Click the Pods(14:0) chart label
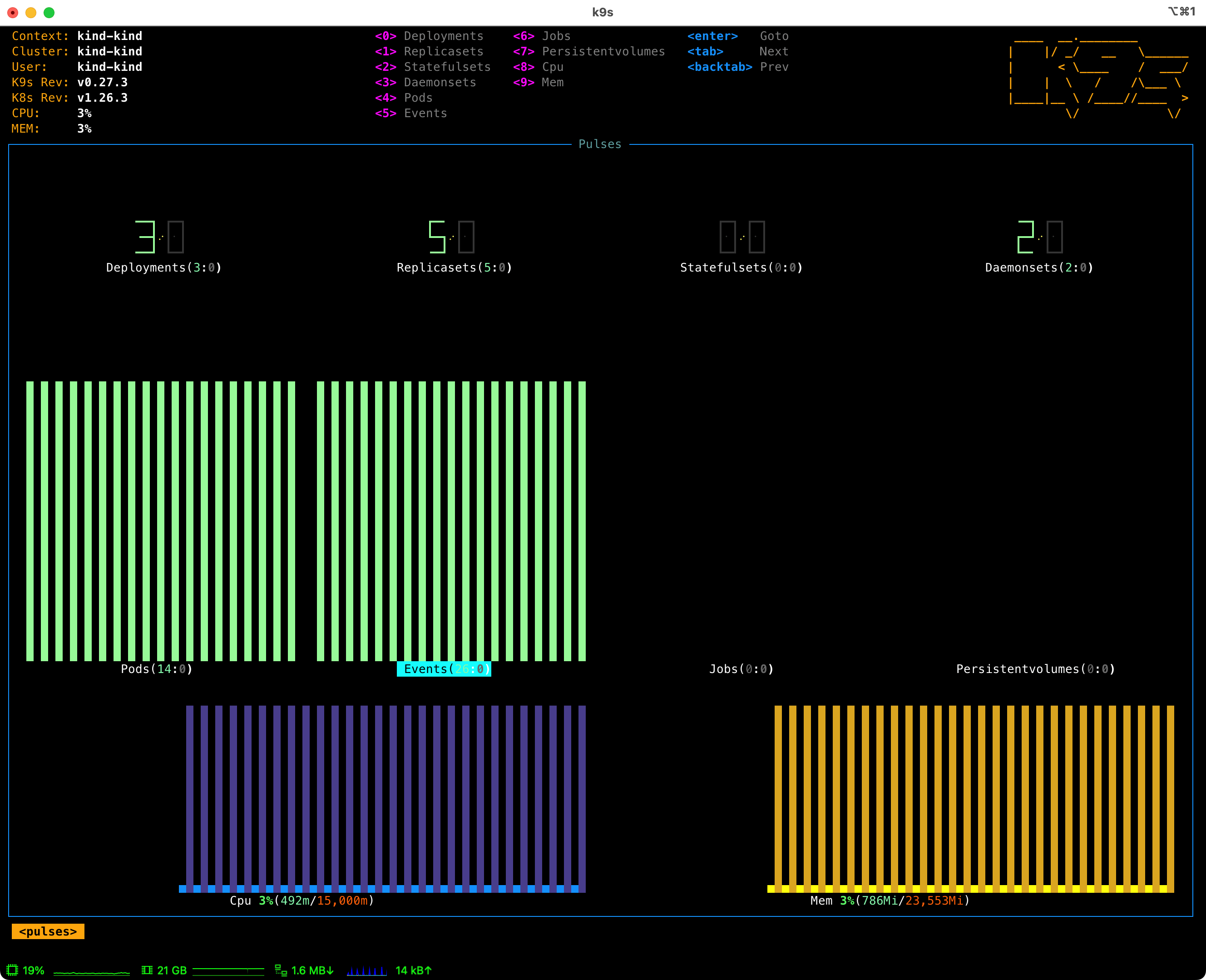 (157, 669)
